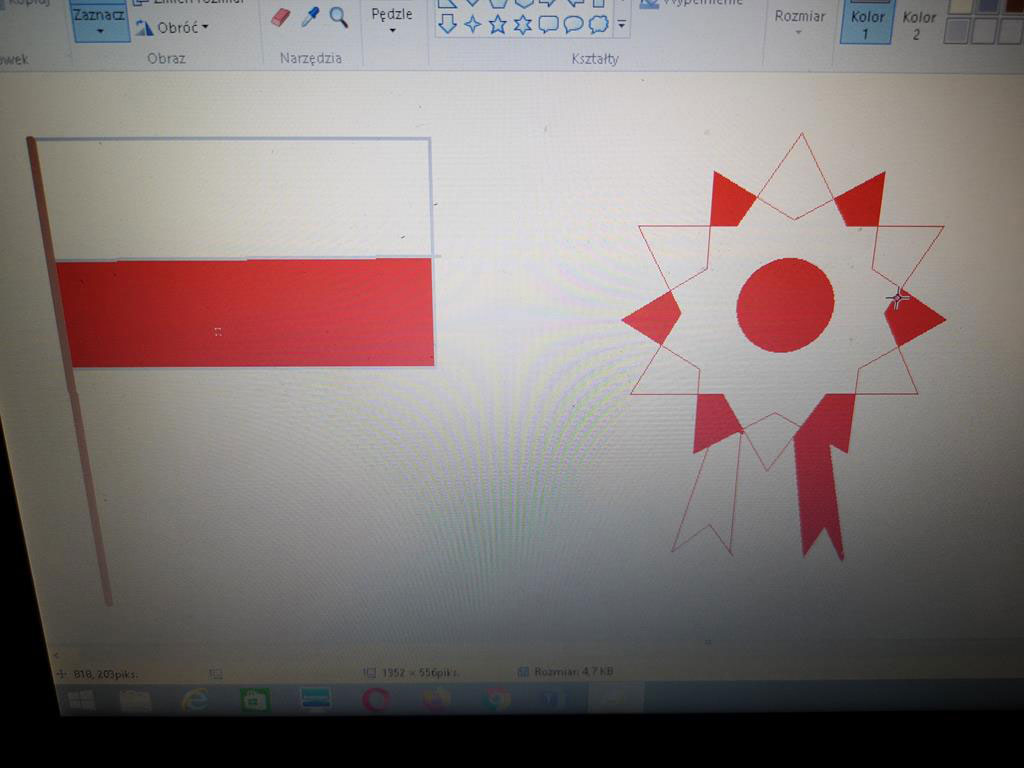
Task: Open the Pędzle brushes dropdown
Action: click(392, 20)
